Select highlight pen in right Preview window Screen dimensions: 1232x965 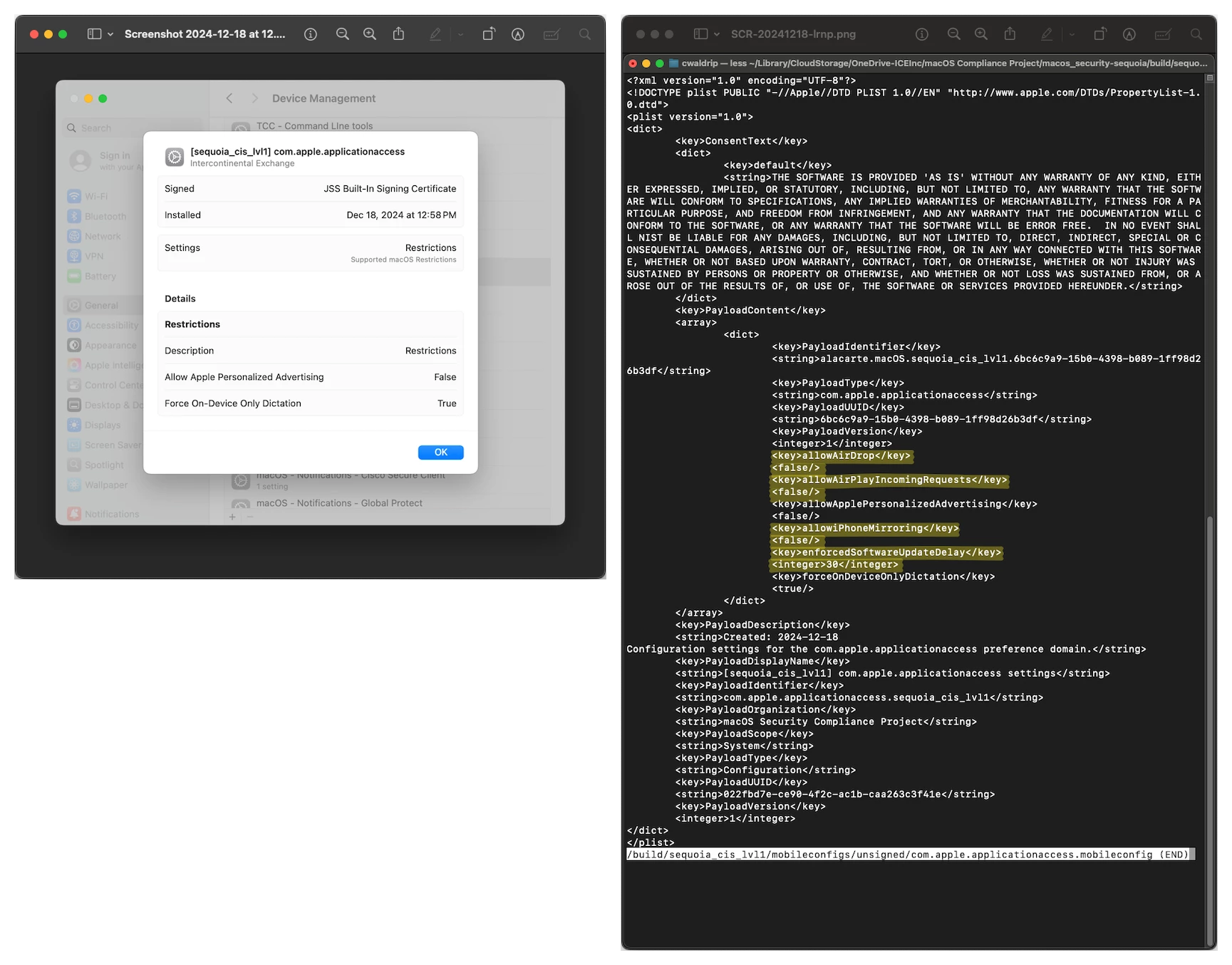coord(1047,34)
